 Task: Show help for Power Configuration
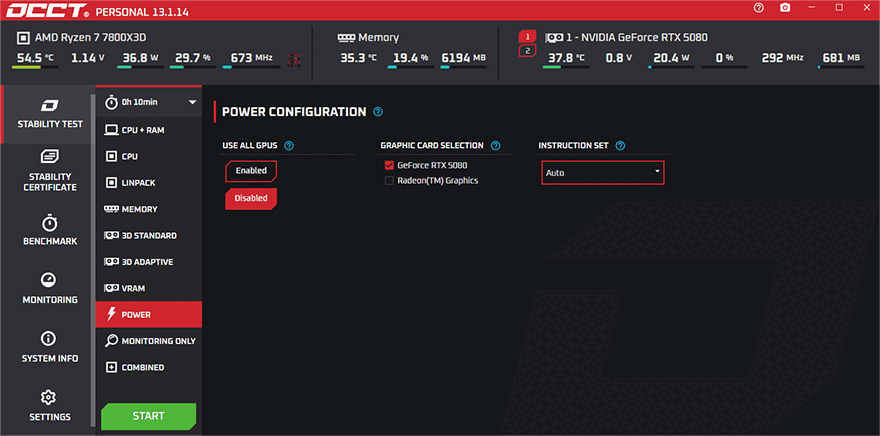click(378, 112)
